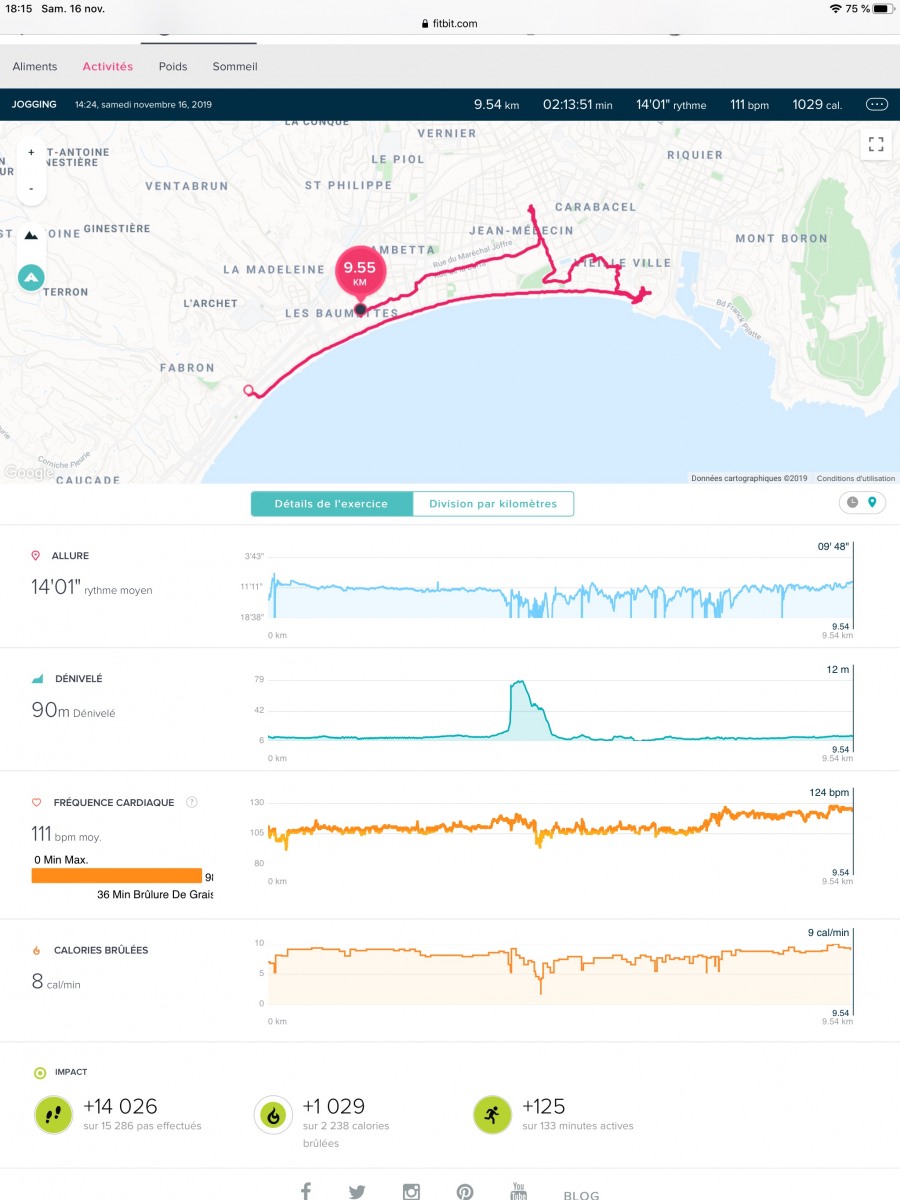Show Division par kilomètres view
Image resolution: width=900 pixels, height=1200 pixels.
pos(493,504)
